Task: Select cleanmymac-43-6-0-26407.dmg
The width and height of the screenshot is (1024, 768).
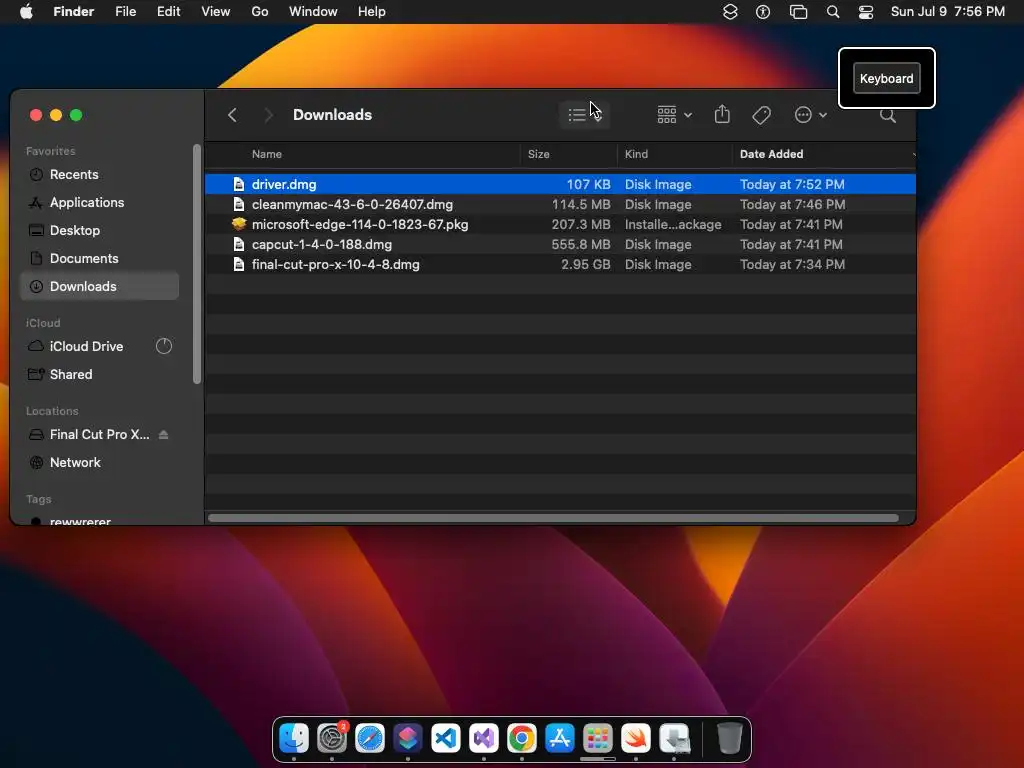Action: point(560,204)
